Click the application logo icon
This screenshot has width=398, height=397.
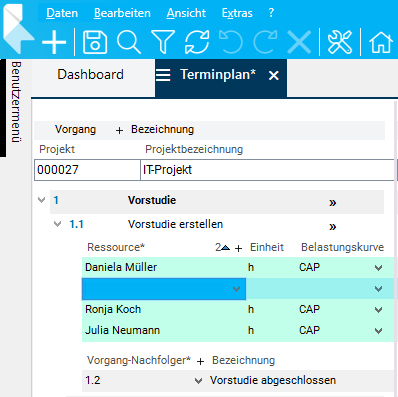pos(17,28)
